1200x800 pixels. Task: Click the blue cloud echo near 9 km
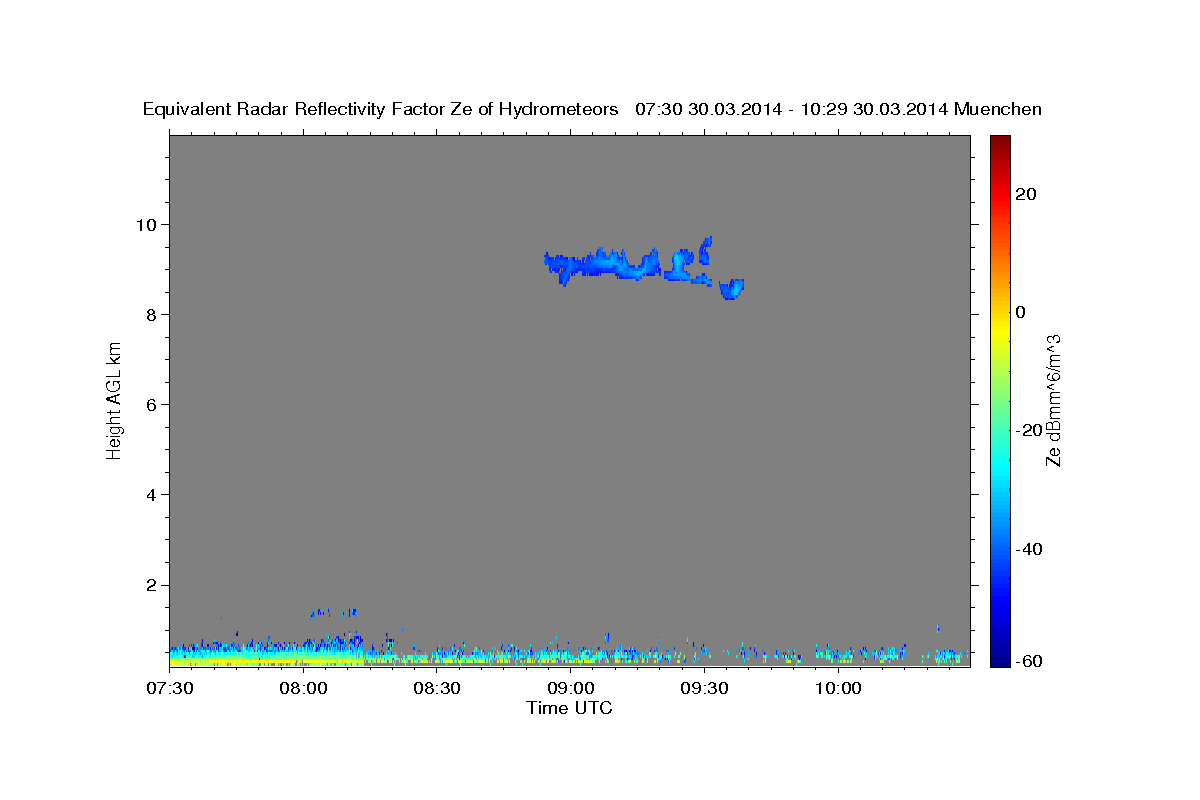coord(605,265)
